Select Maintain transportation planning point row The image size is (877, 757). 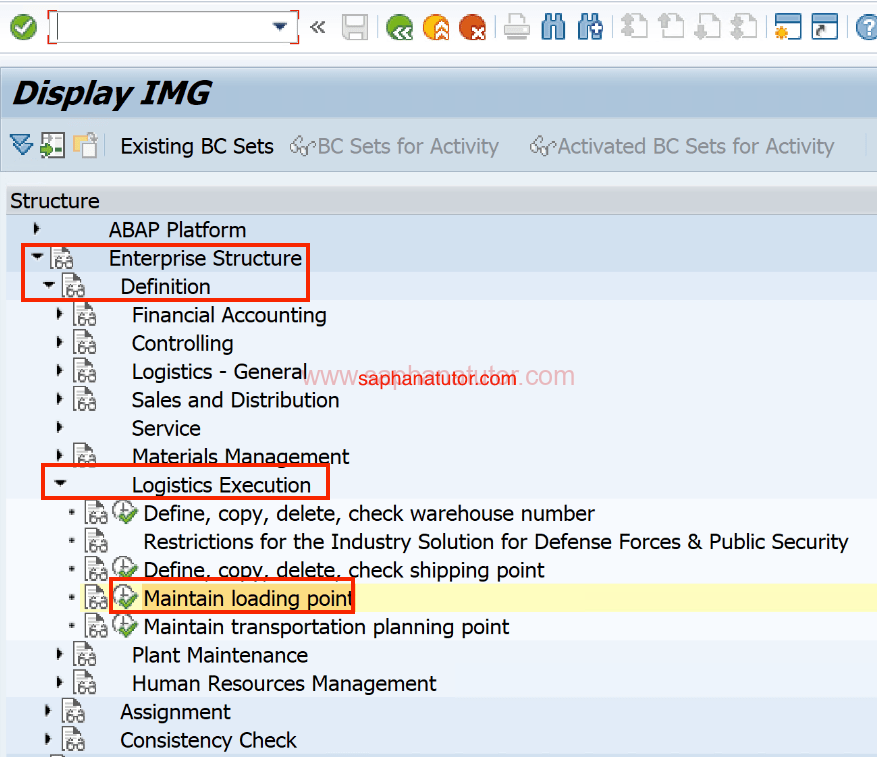pyautogui.click(x=326, y=627)
